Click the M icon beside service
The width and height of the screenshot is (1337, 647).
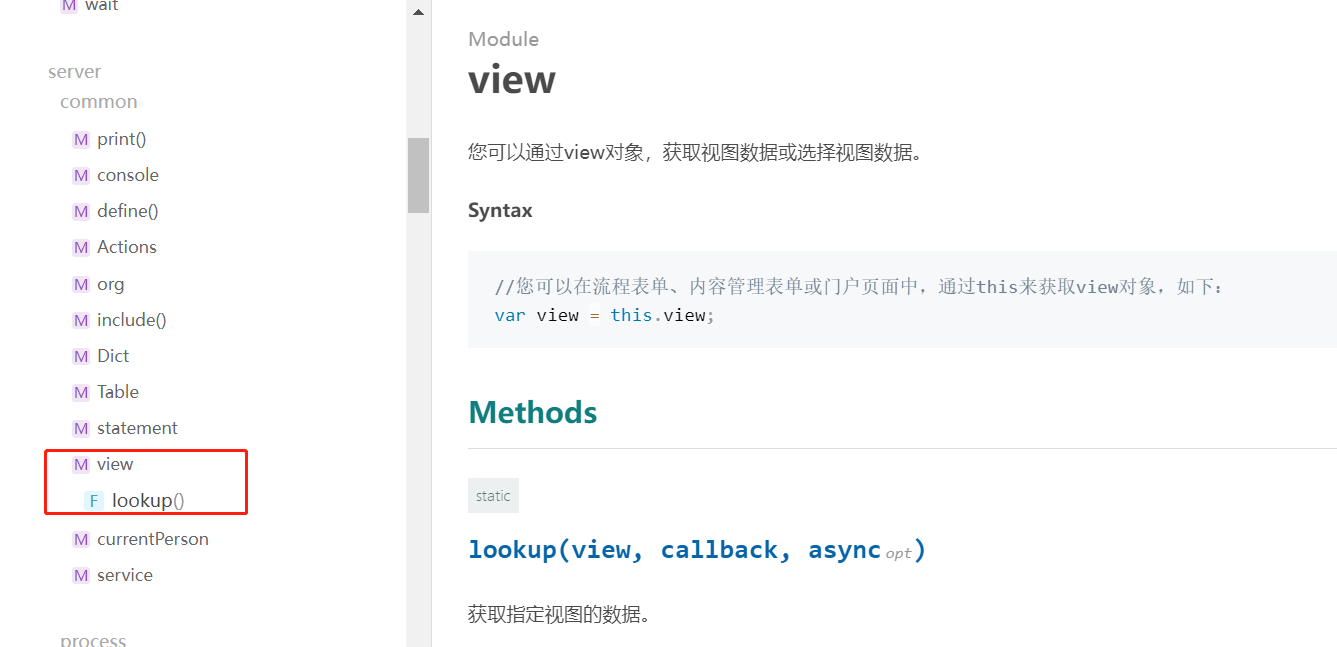(x=81, y=576)
